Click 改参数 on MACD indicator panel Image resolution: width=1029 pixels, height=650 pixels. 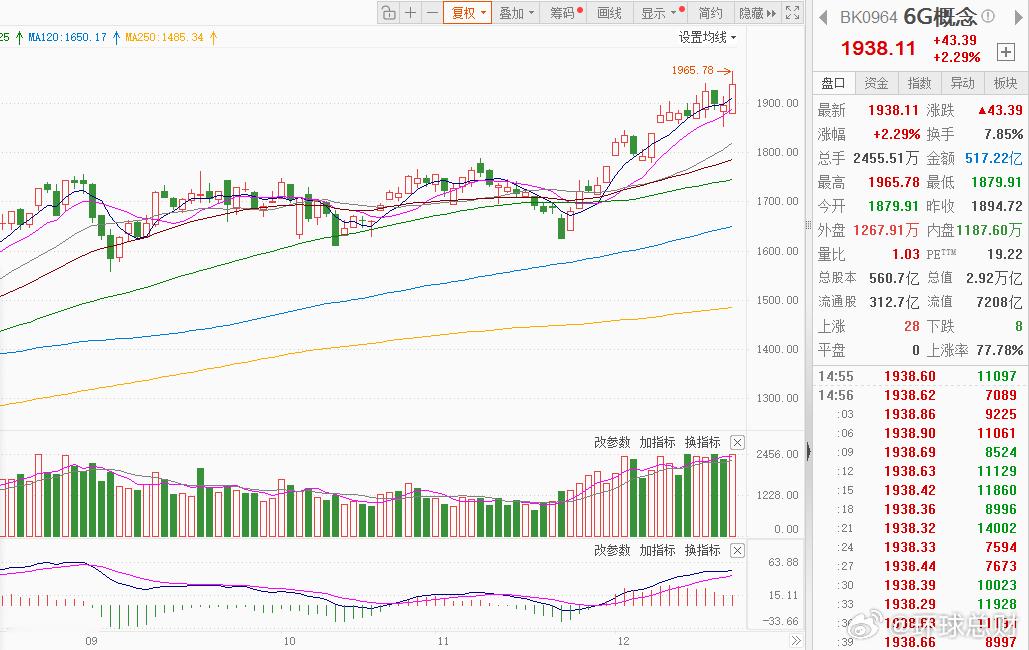(x=612, y=550)
